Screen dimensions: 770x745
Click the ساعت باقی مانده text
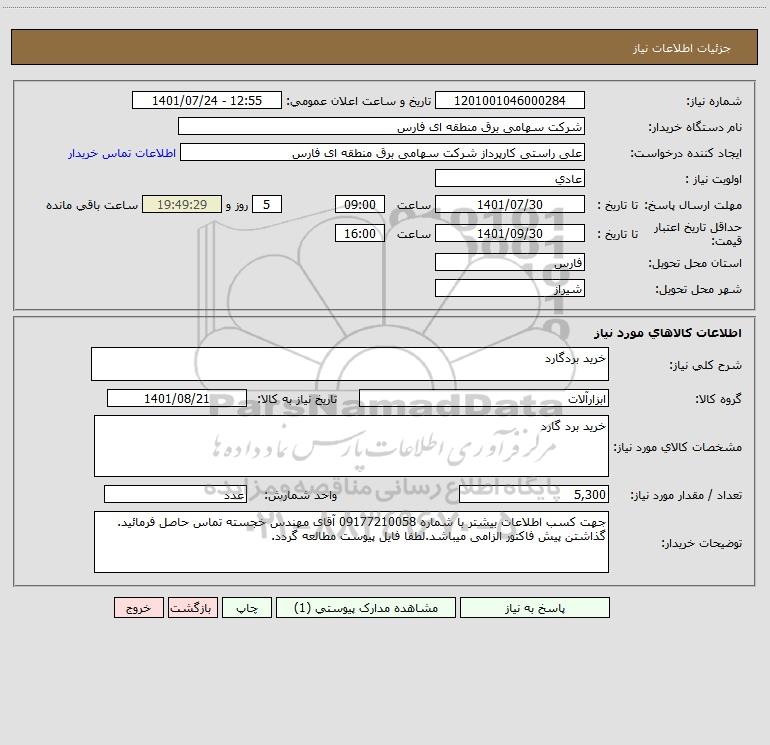(x=92, y=205)
